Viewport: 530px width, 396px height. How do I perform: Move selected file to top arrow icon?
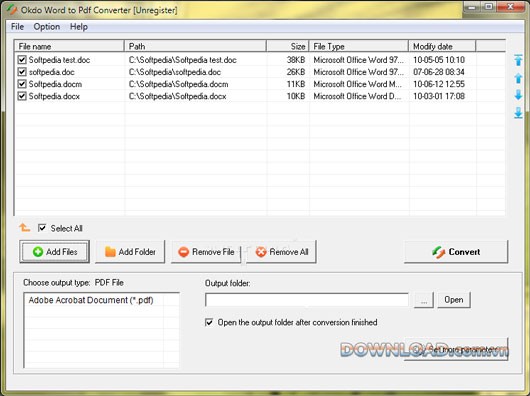pyautogui.click(x=518, y=60)
